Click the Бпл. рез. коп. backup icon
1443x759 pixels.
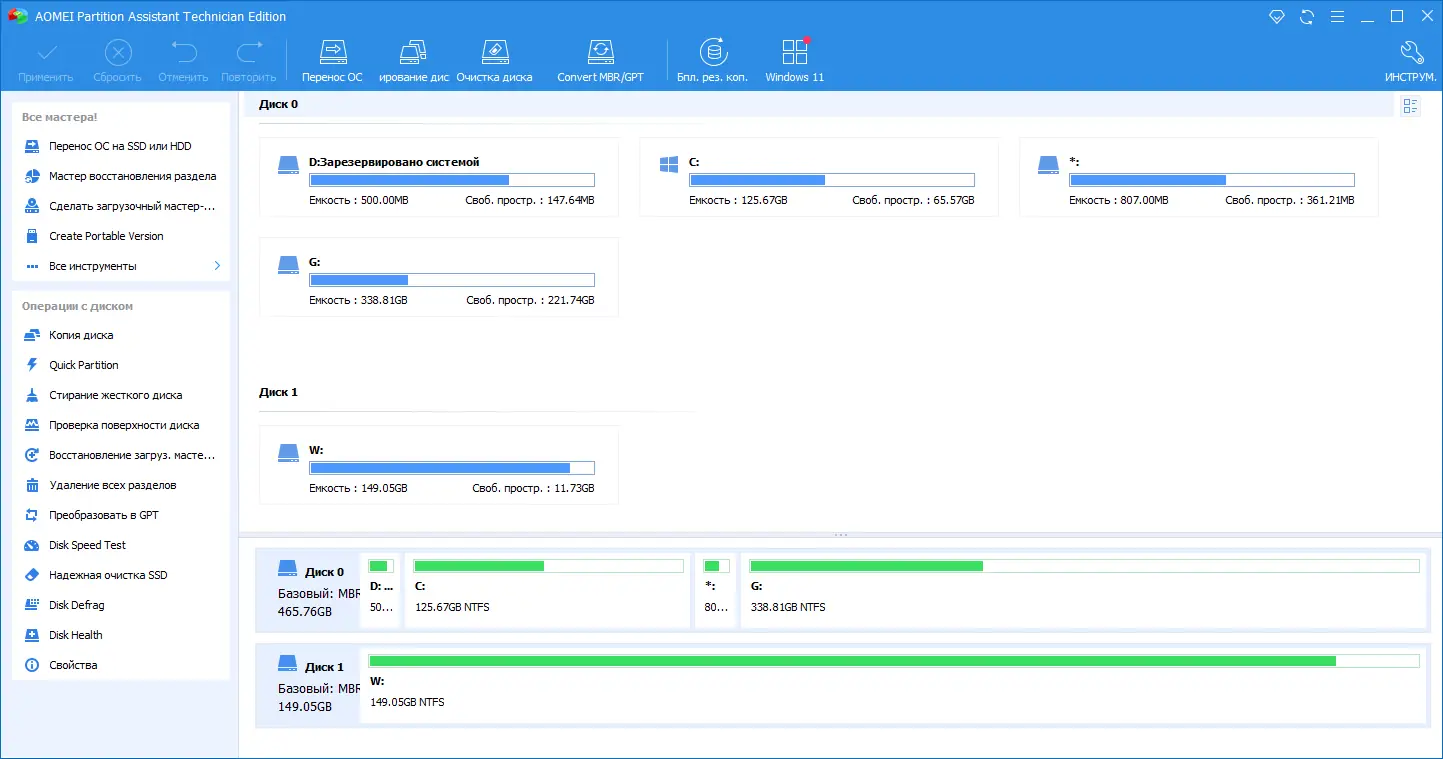[714, 57]
